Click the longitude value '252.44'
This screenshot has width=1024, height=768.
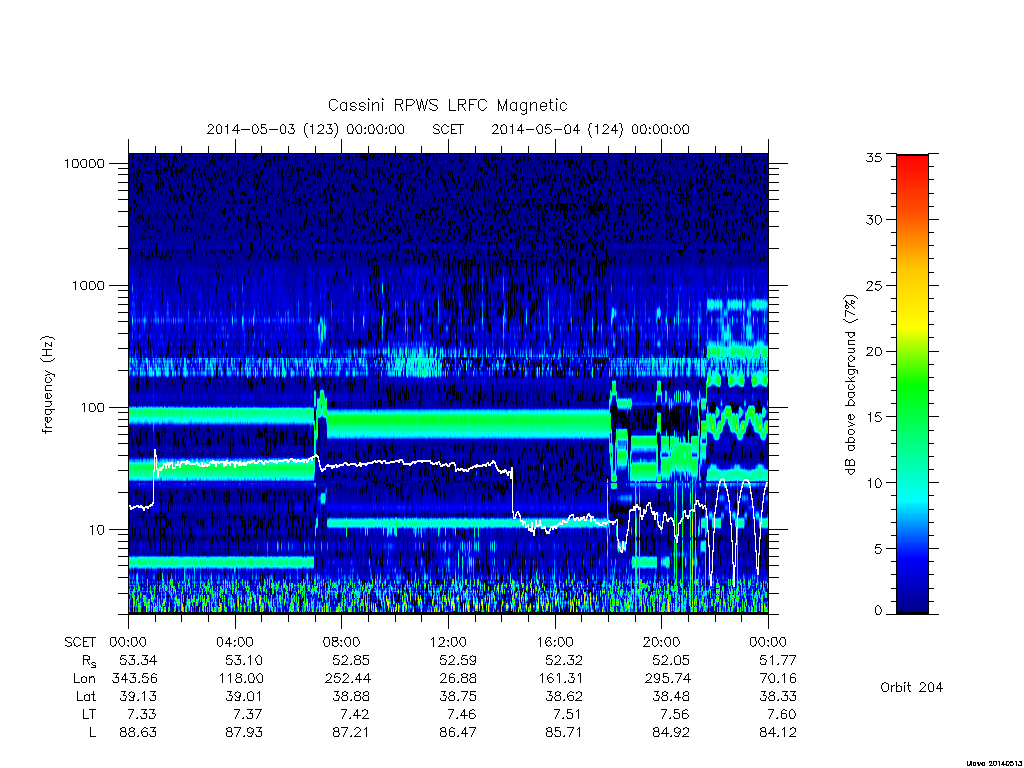pyautogui.click(x=347, y=679)
